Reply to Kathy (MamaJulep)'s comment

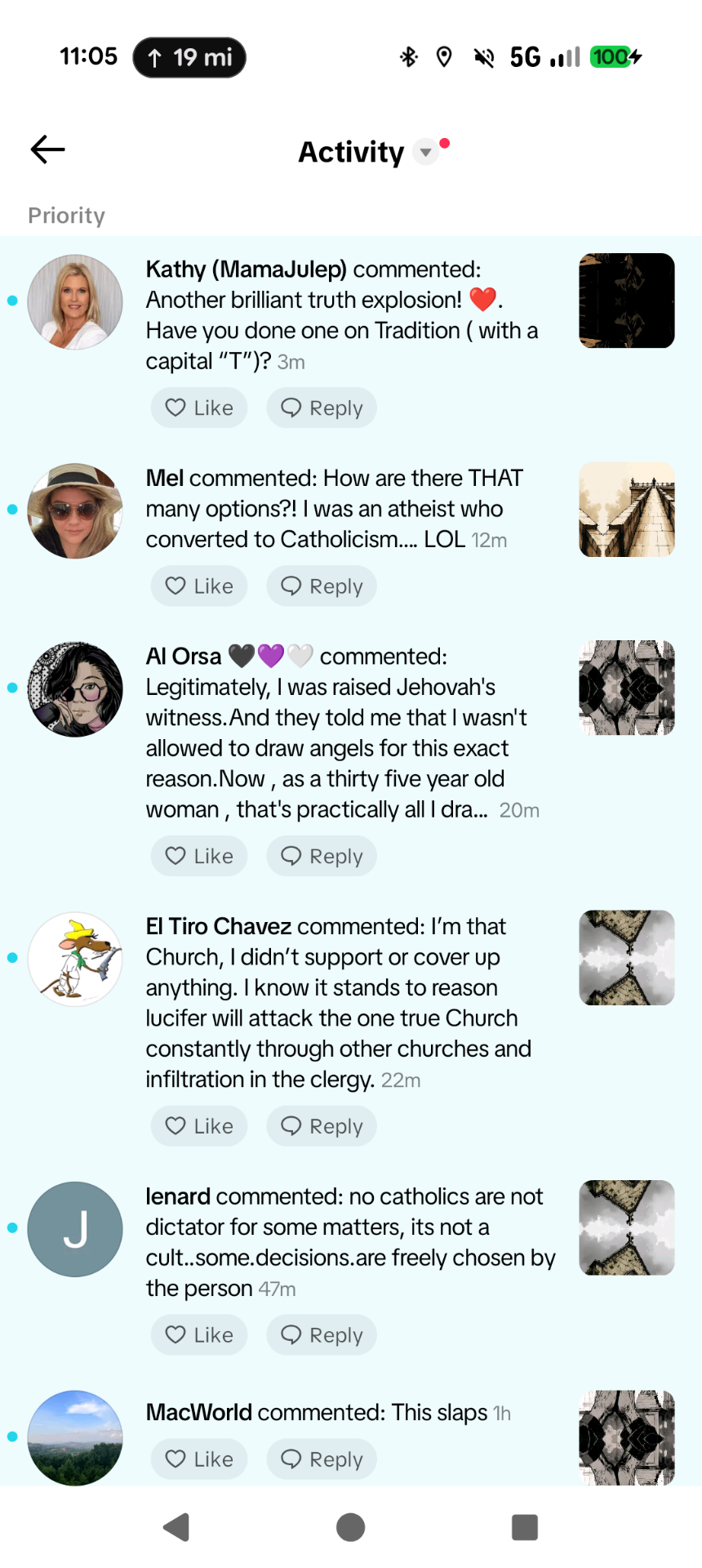coord(322,408)
